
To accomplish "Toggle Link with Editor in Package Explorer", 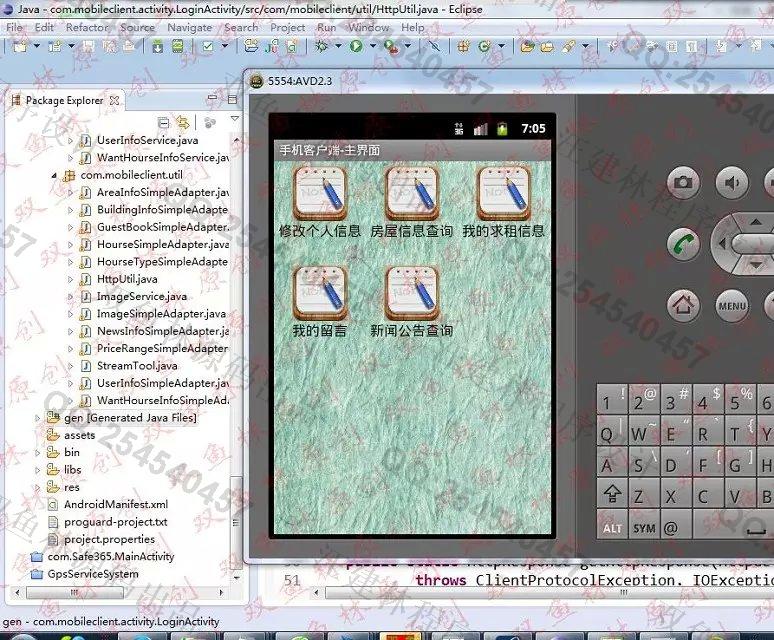I will [183, 122].
